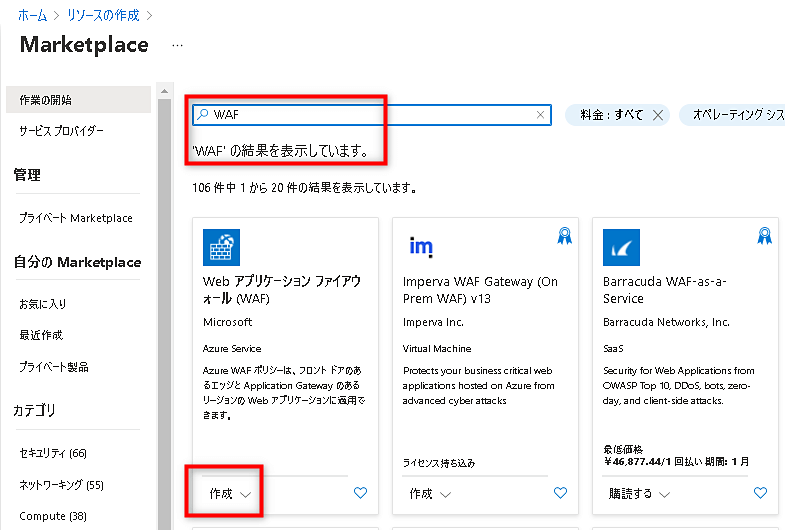This screenshot has width=785, height=530.
Task: Open プライベート Marketplace in the sidebar
Action: (76, 218)
